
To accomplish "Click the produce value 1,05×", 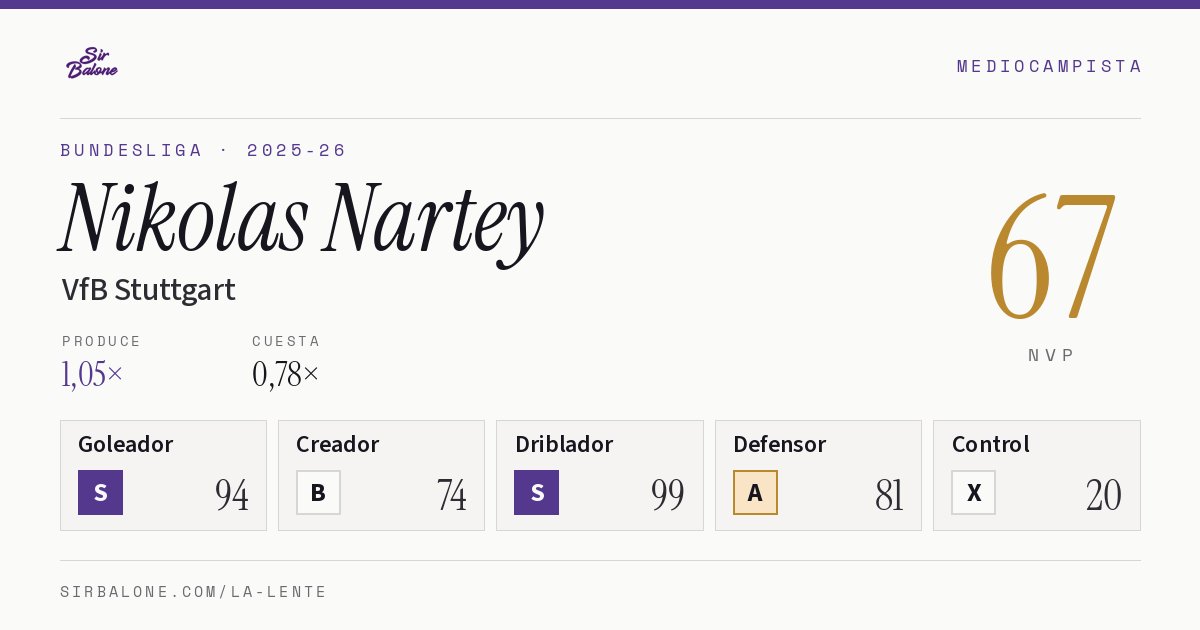I will click(92, 374).
